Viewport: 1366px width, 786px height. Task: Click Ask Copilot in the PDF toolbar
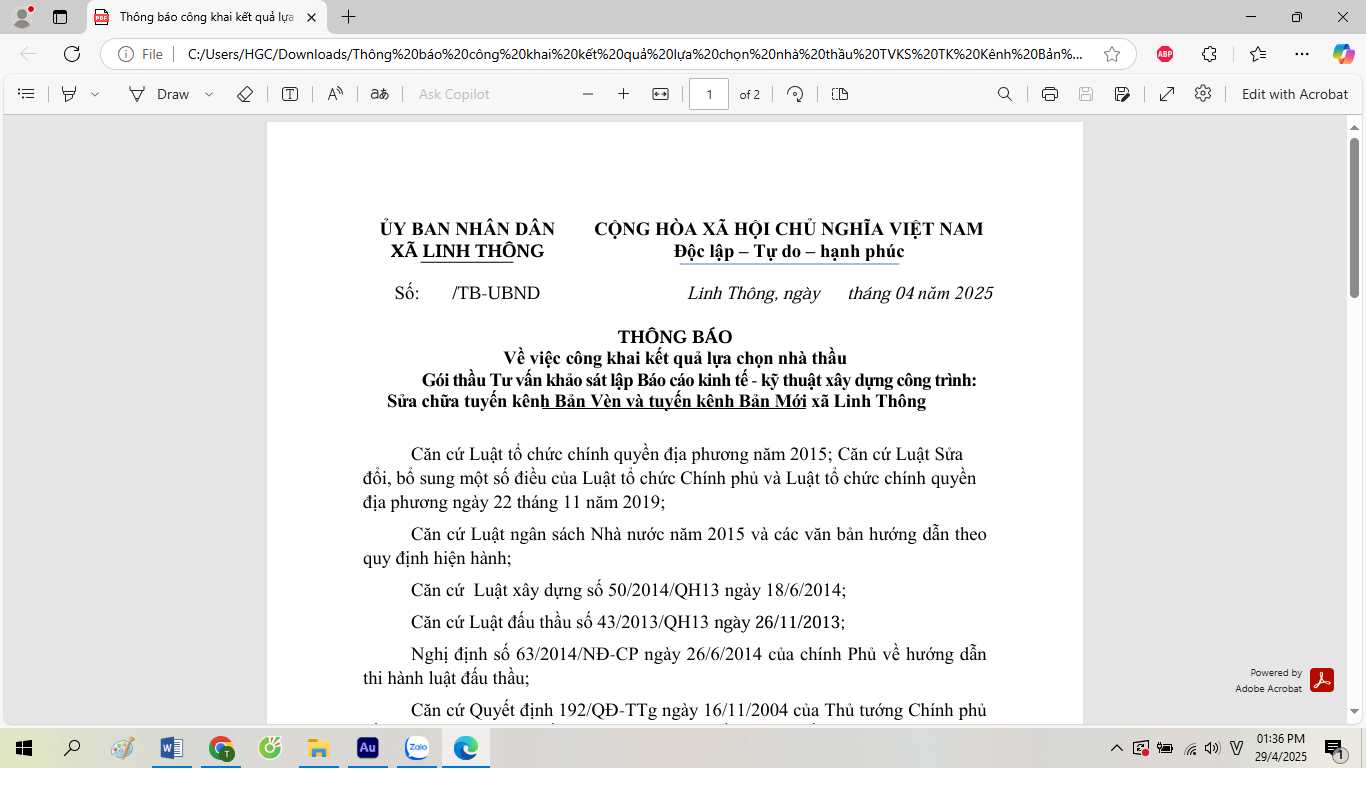(x=454, y=94)
